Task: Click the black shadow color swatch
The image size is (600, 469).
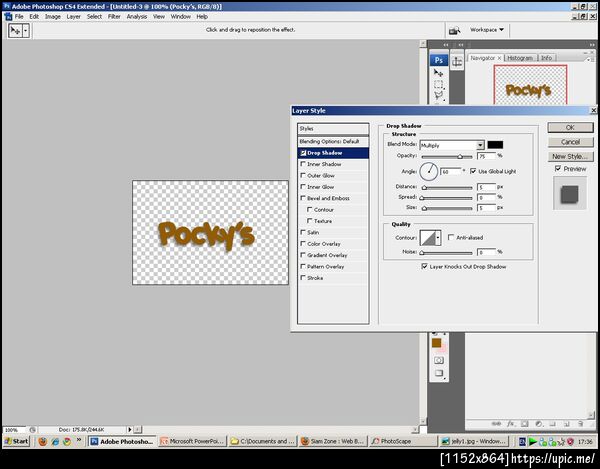Action: pyautogui.click(x=495, y=145)
